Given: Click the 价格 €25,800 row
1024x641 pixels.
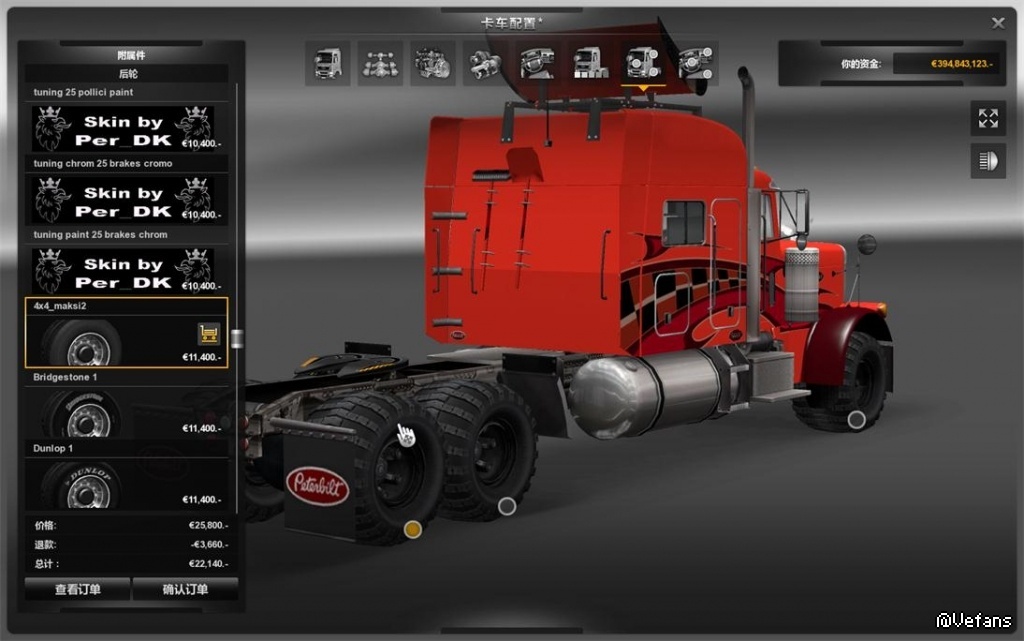Looking at the screenshot, I should point(131,525).
